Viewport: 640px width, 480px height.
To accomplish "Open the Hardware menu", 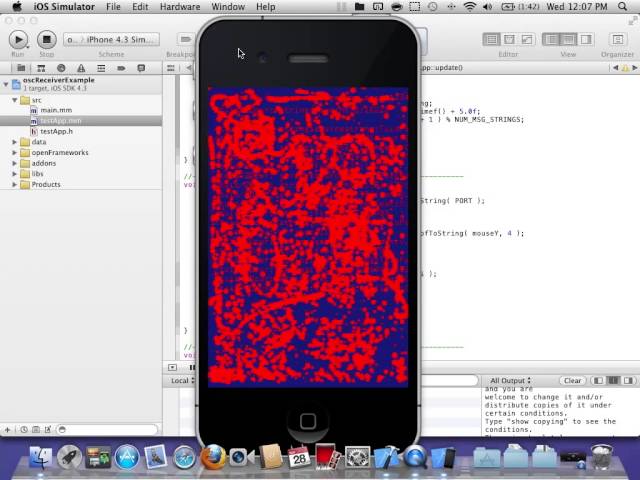I will coord(180,7).
